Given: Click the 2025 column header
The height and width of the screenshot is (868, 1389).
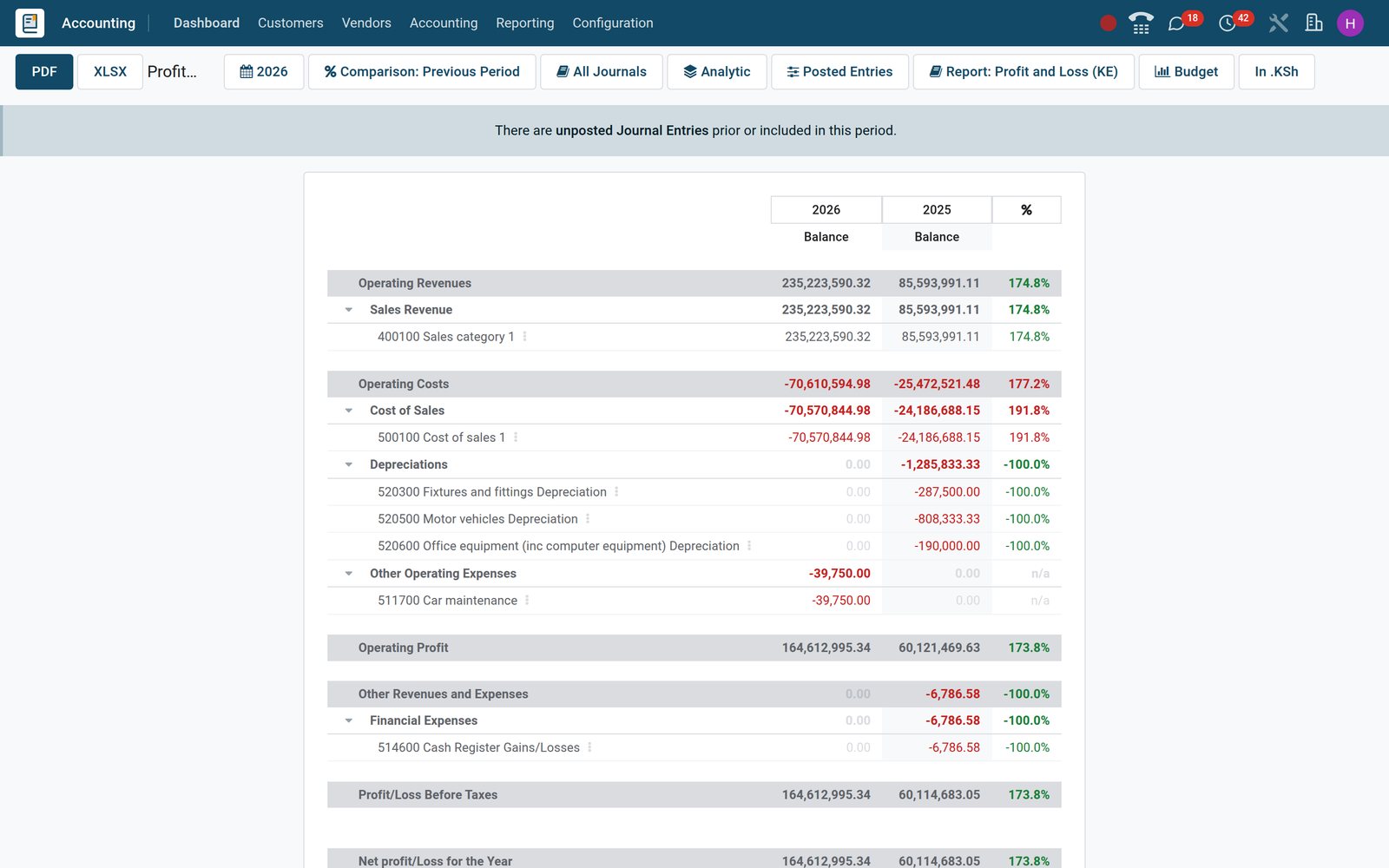Looking at the screenshot, I should [x=937, y=210].
